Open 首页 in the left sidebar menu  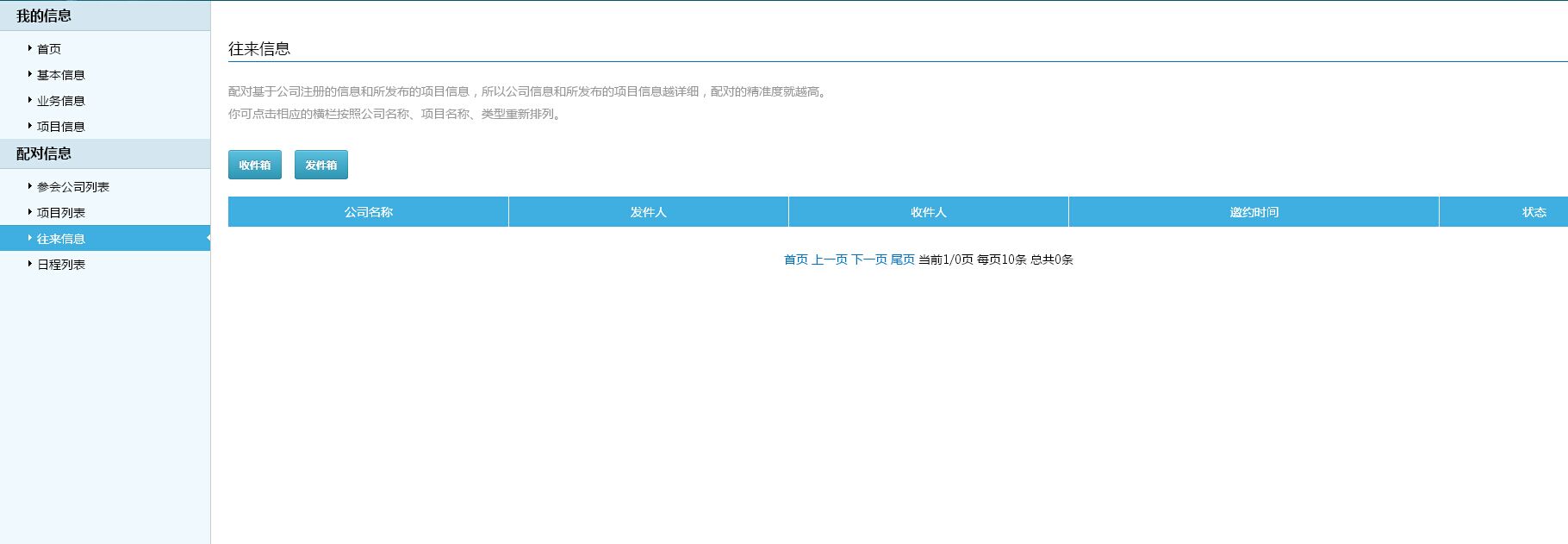(x=49, y=49)
